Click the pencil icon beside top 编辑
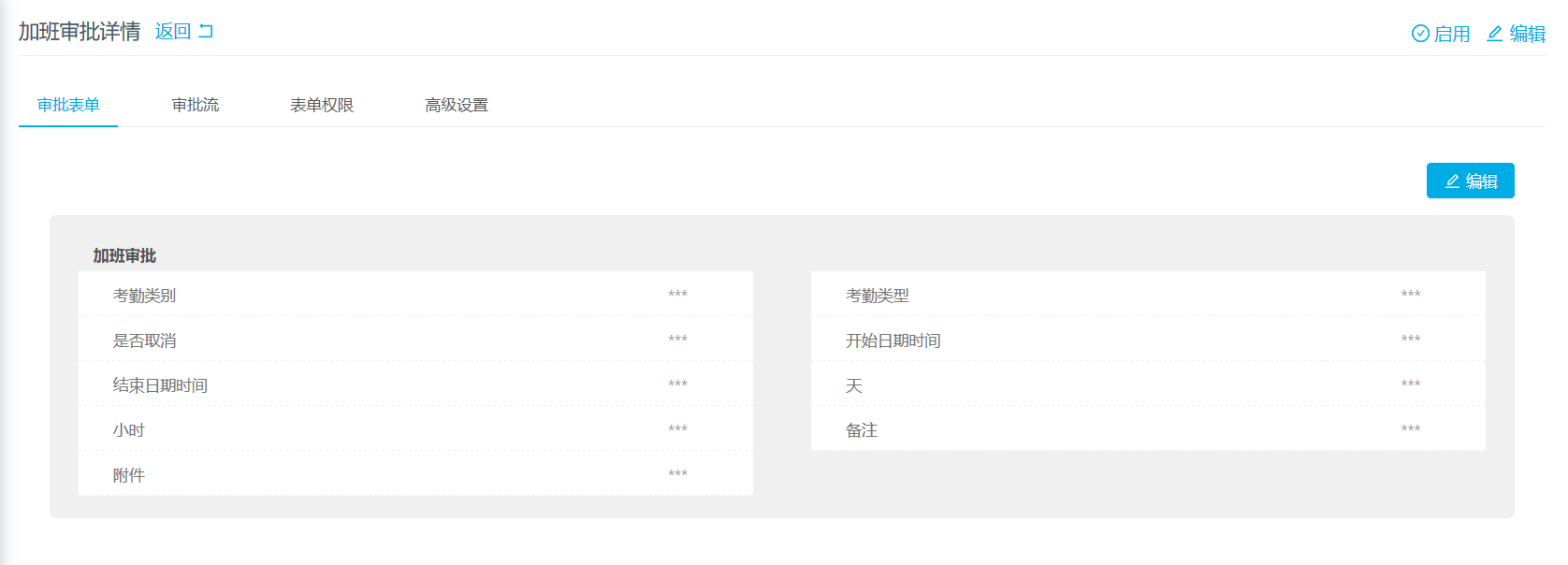 pyautogui.click(x=1495, y=34)
